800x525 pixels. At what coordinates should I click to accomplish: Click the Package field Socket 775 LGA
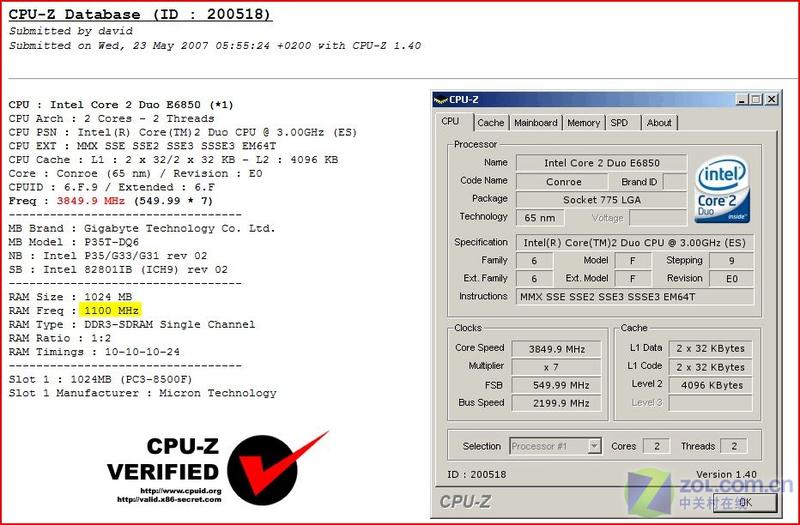[x=602, y=199]
